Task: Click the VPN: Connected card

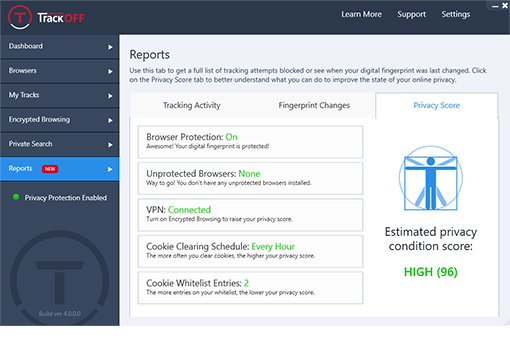Action: click(x=250, y=215)
